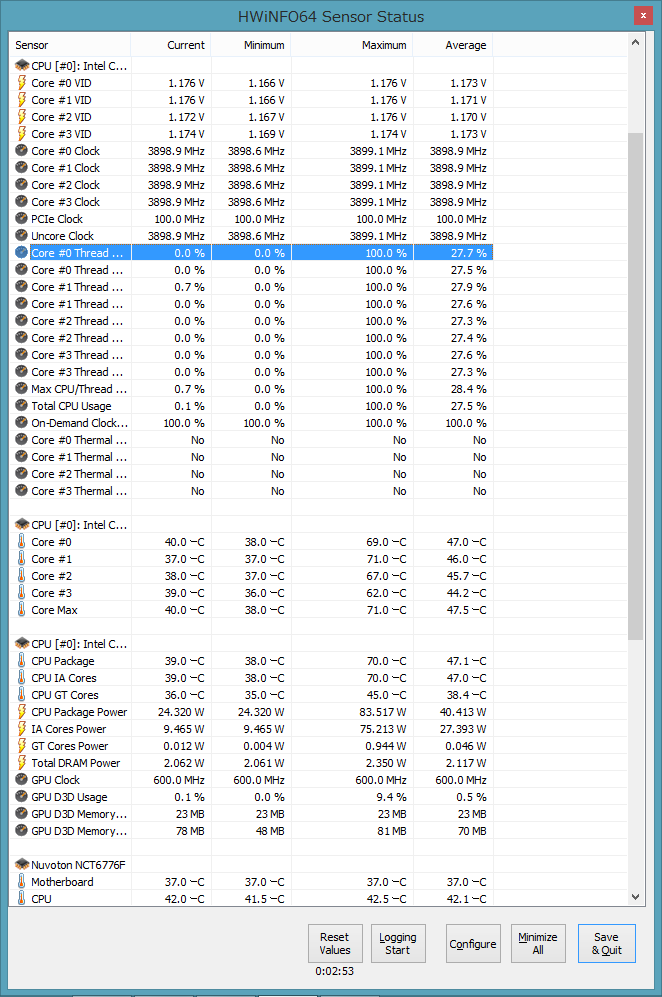Image resolution: width=662 pixels, height=997 pixels.
Task: Select the Core #3 temperature row label
Action: [x=52, y=593]
